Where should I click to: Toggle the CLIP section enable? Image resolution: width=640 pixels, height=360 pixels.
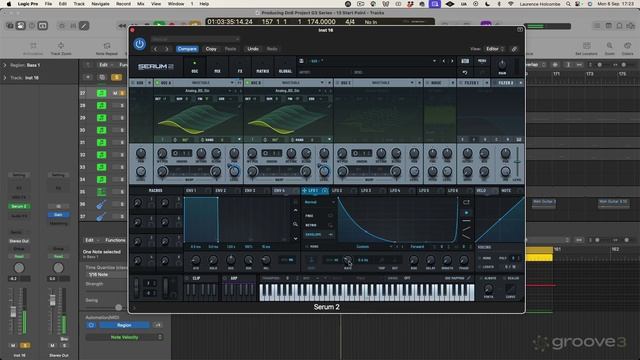(x=188, y=278)
